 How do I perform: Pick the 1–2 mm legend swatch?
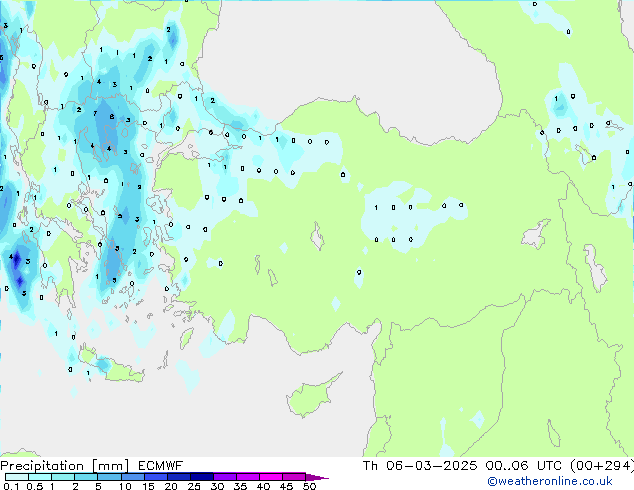coord(63,477)
